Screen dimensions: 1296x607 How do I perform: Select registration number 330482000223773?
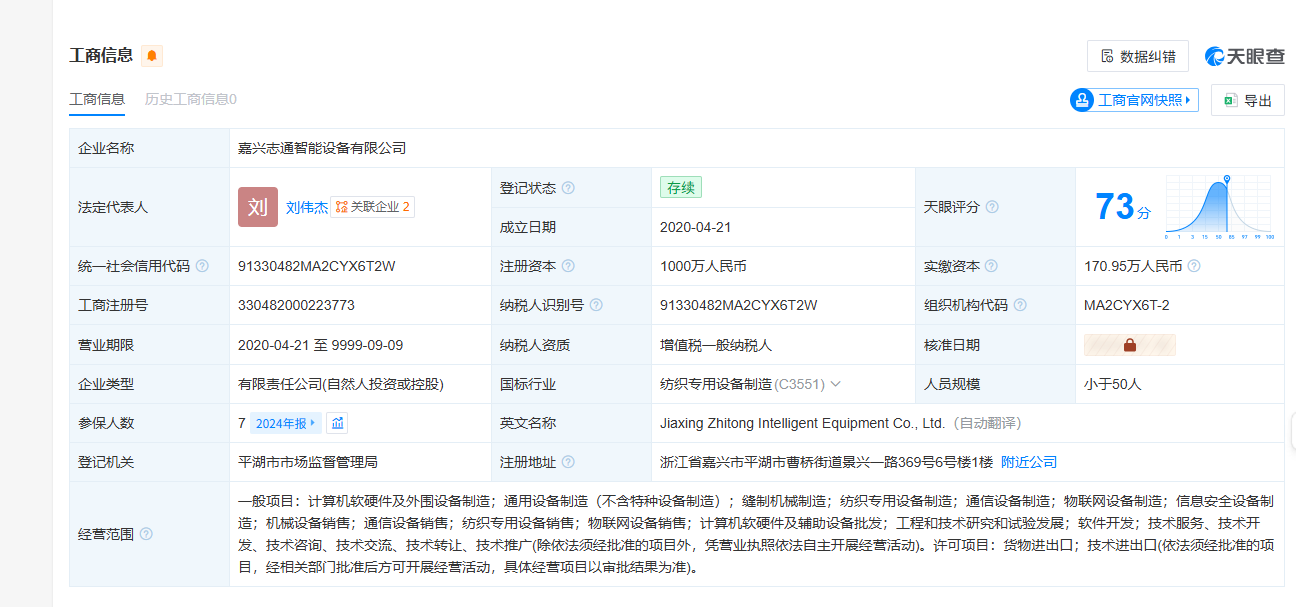pyautogui.click(x=296, y=305)
